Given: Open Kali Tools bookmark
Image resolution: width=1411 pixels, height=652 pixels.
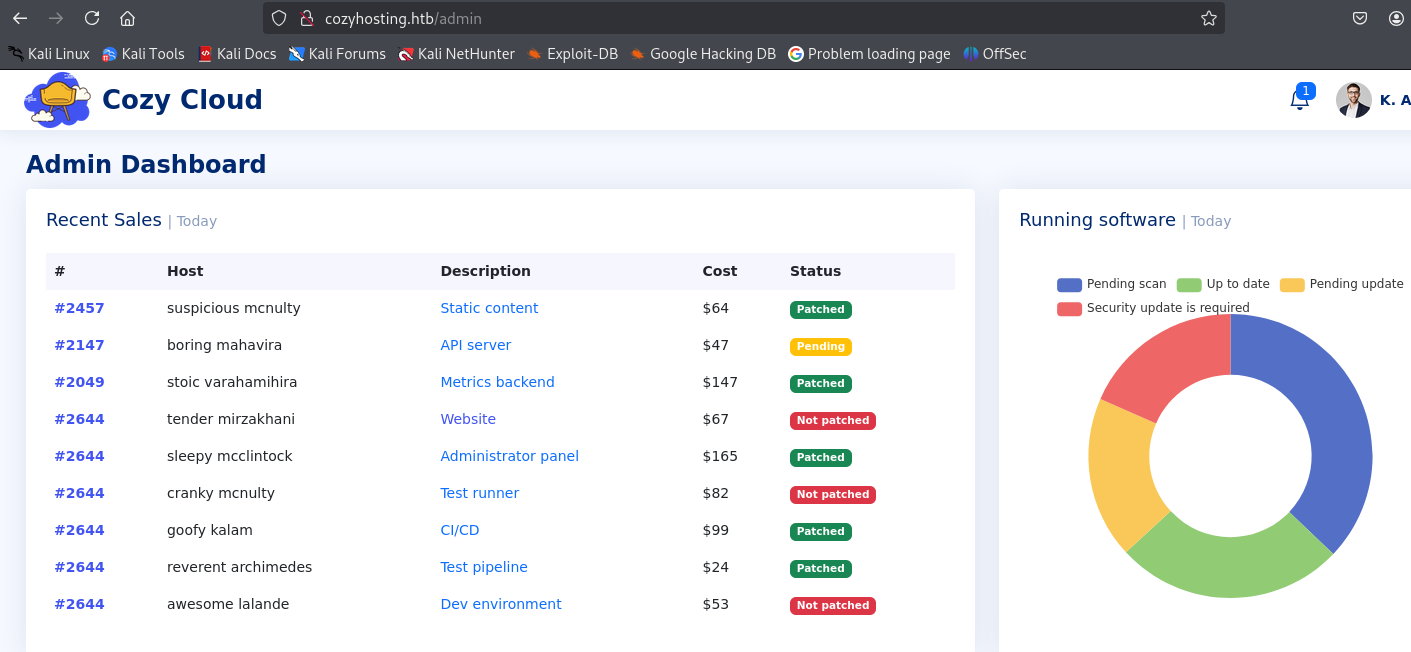Looking at the screenshot, I should [x=143, y=54].
